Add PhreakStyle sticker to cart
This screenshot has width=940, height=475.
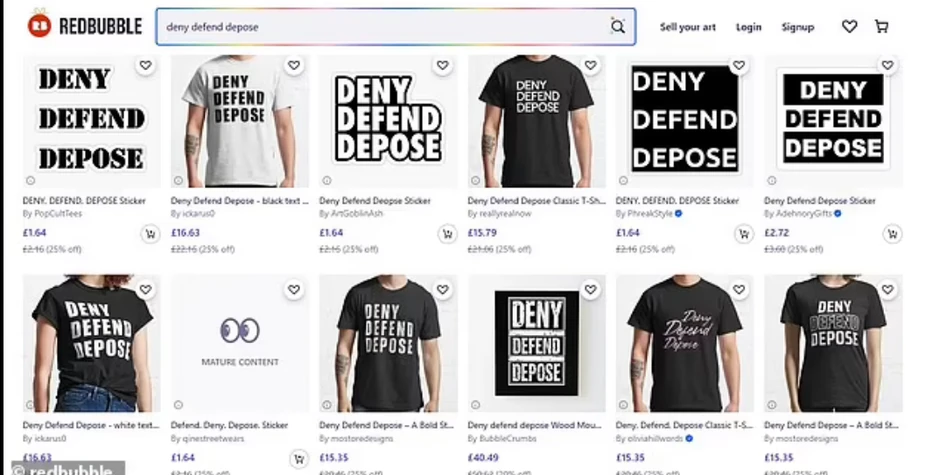[x=743, y=234]
